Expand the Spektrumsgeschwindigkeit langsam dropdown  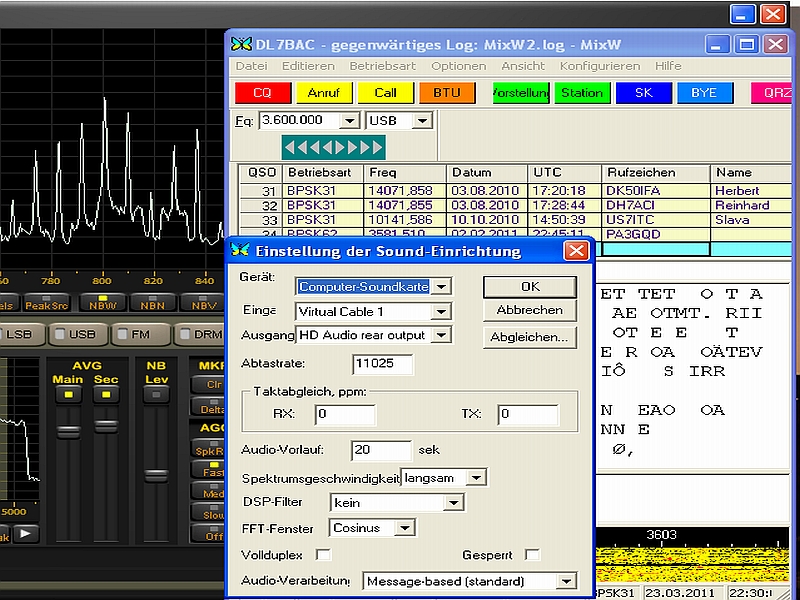pos(477,478)
